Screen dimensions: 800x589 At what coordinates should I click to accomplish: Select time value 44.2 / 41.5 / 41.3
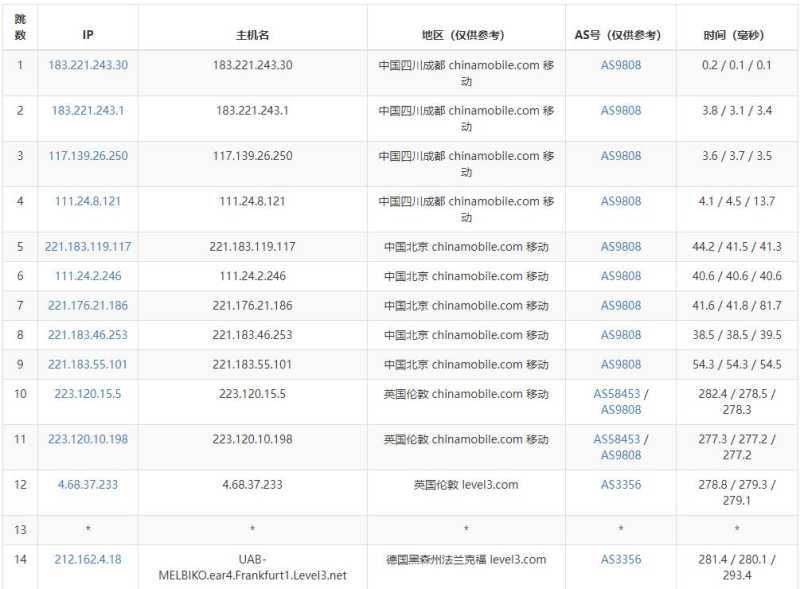pyautogui.click(x=737, y=247)
